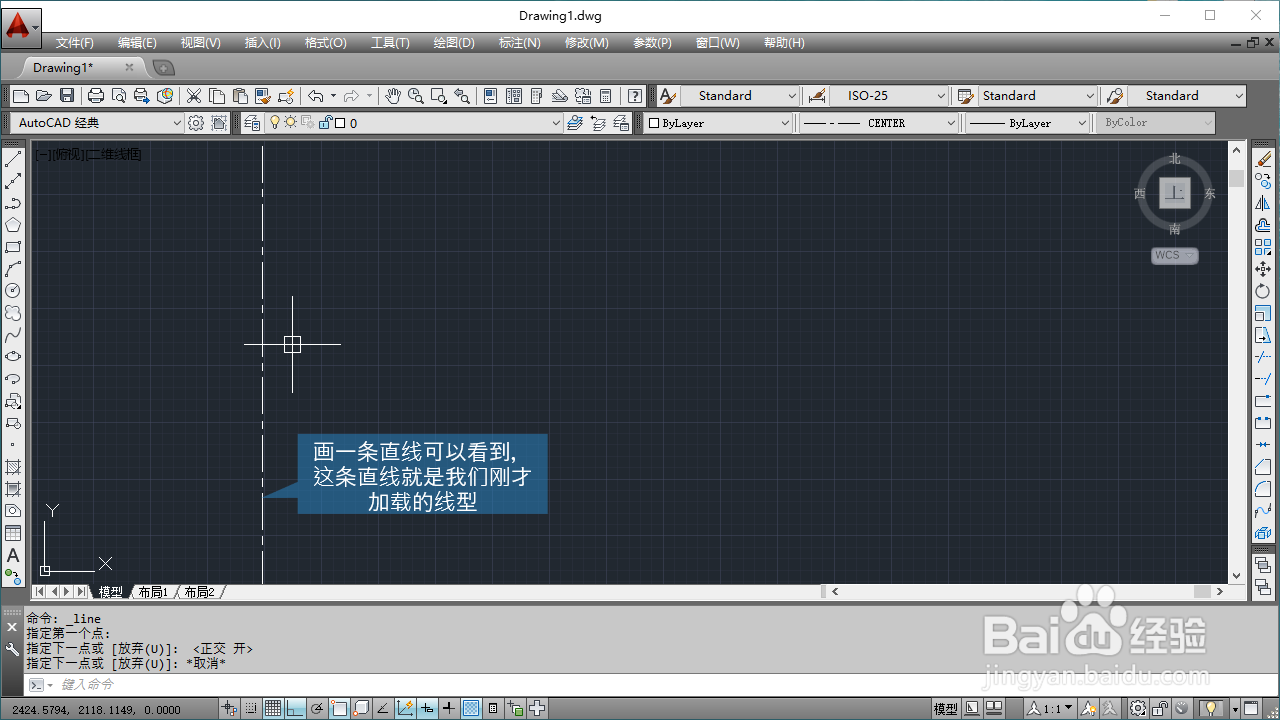Click the horizontal scrollbar right arrow
The image size is (1280, 720).
click(x=1219, y=592)
